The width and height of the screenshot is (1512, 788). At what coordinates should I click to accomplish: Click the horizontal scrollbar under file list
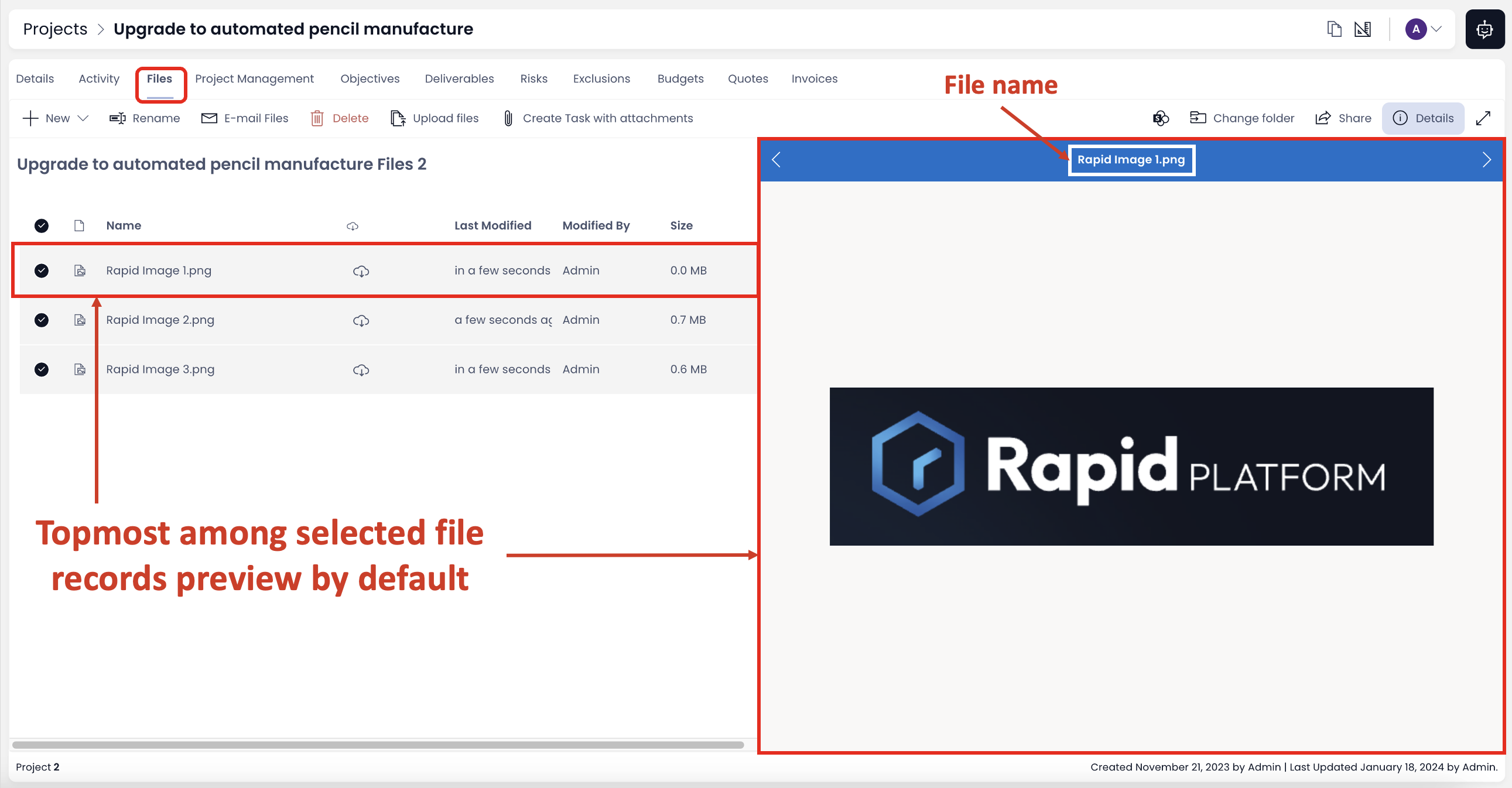(x=377, y=745)
